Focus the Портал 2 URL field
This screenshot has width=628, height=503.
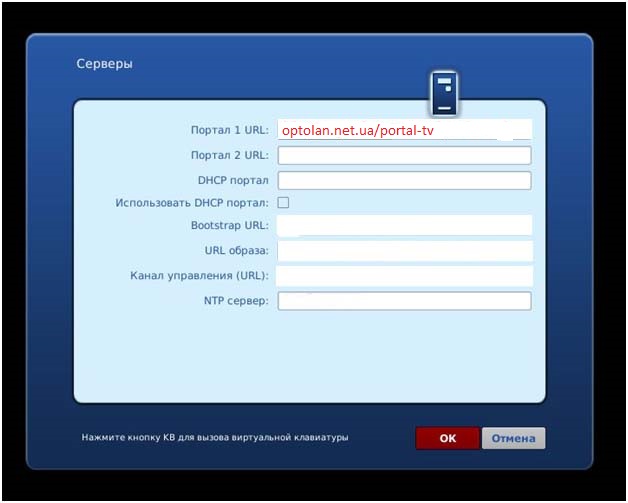pos(405,155)
